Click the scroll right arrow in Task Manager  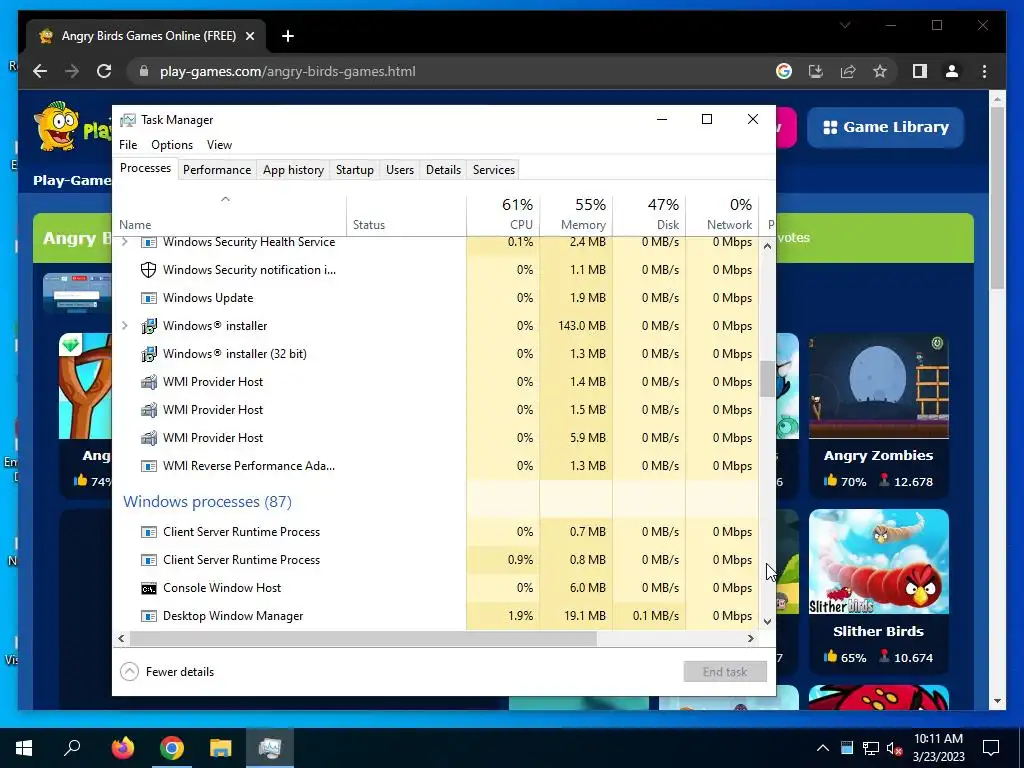point(751,638)
